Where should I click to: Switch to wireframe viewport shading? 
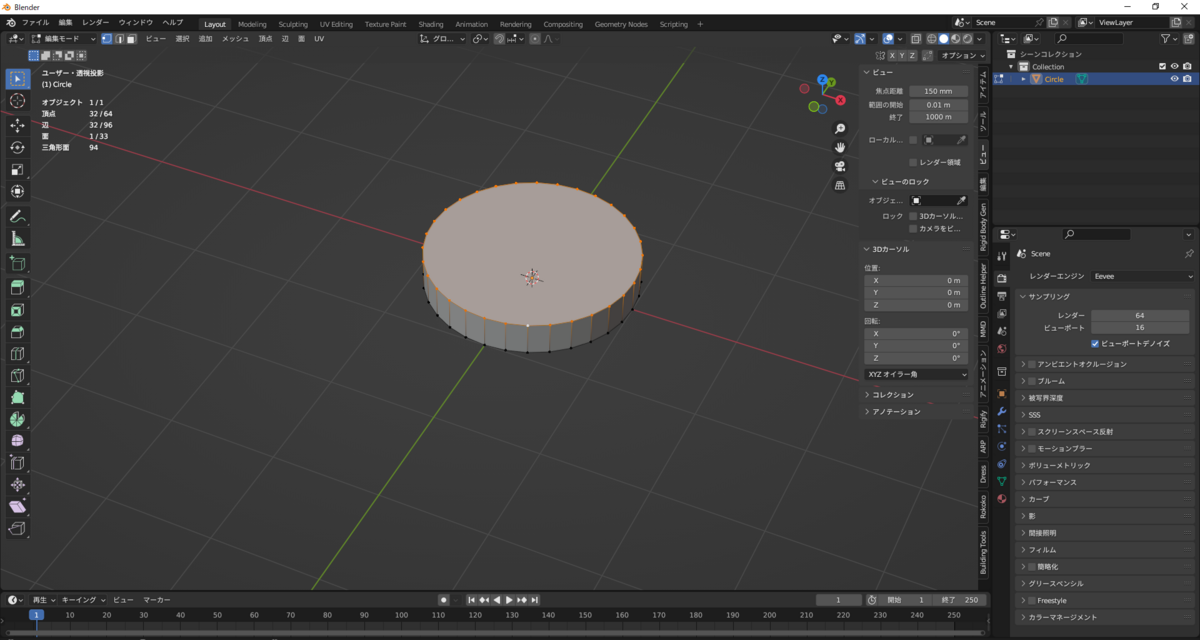point(930,39)
